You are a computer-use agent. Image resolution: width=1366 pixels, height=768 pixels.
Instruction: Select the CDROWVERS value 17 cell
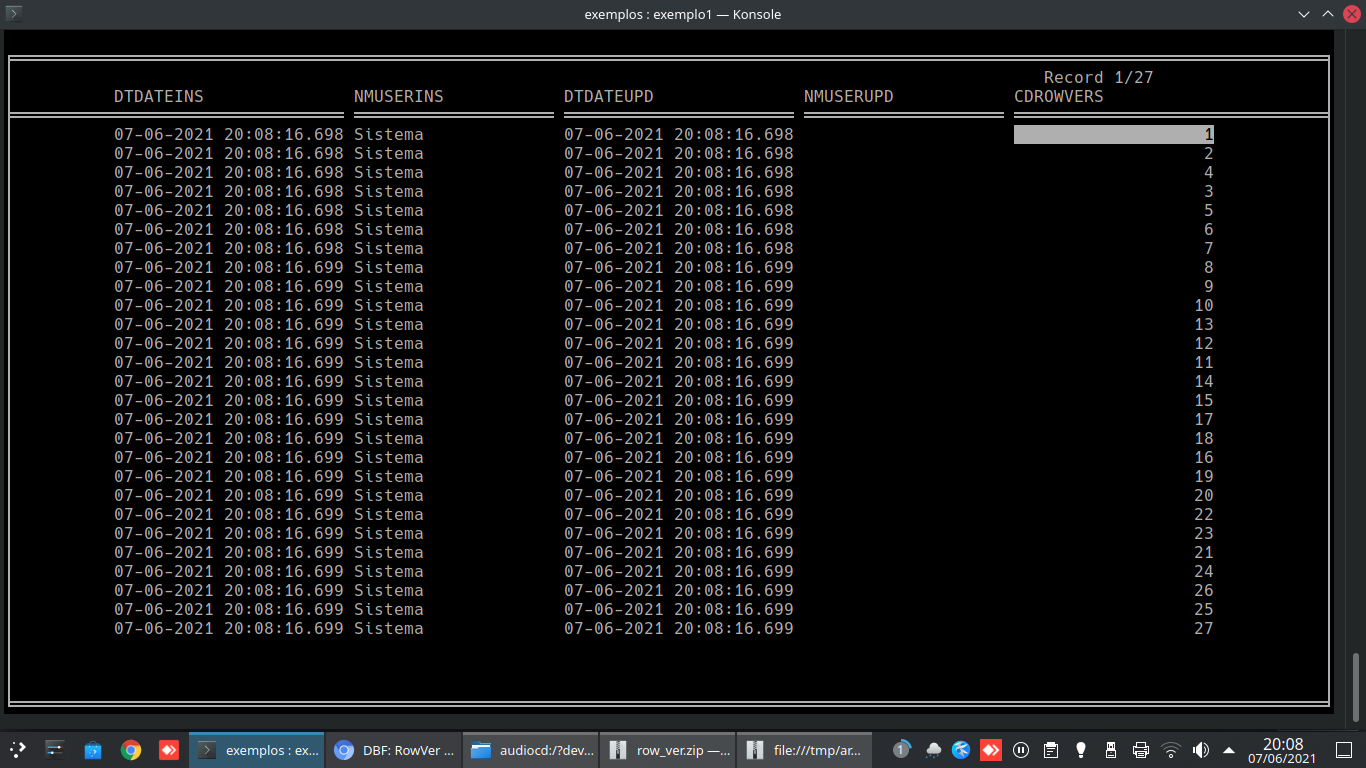(x=1204, y=419)
